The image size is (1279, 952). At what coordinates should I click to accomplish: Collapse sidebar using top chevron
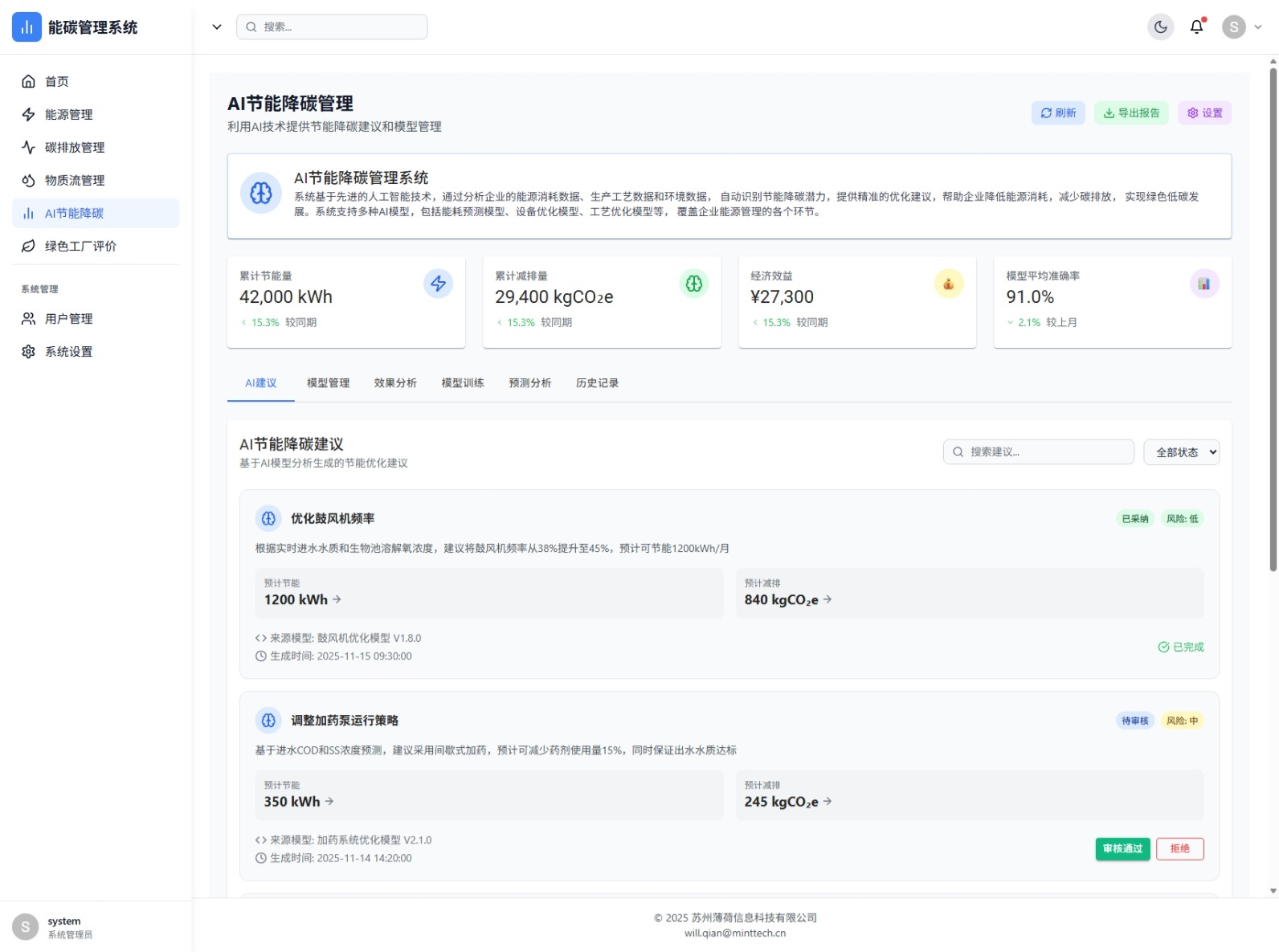tap(216, 27)
